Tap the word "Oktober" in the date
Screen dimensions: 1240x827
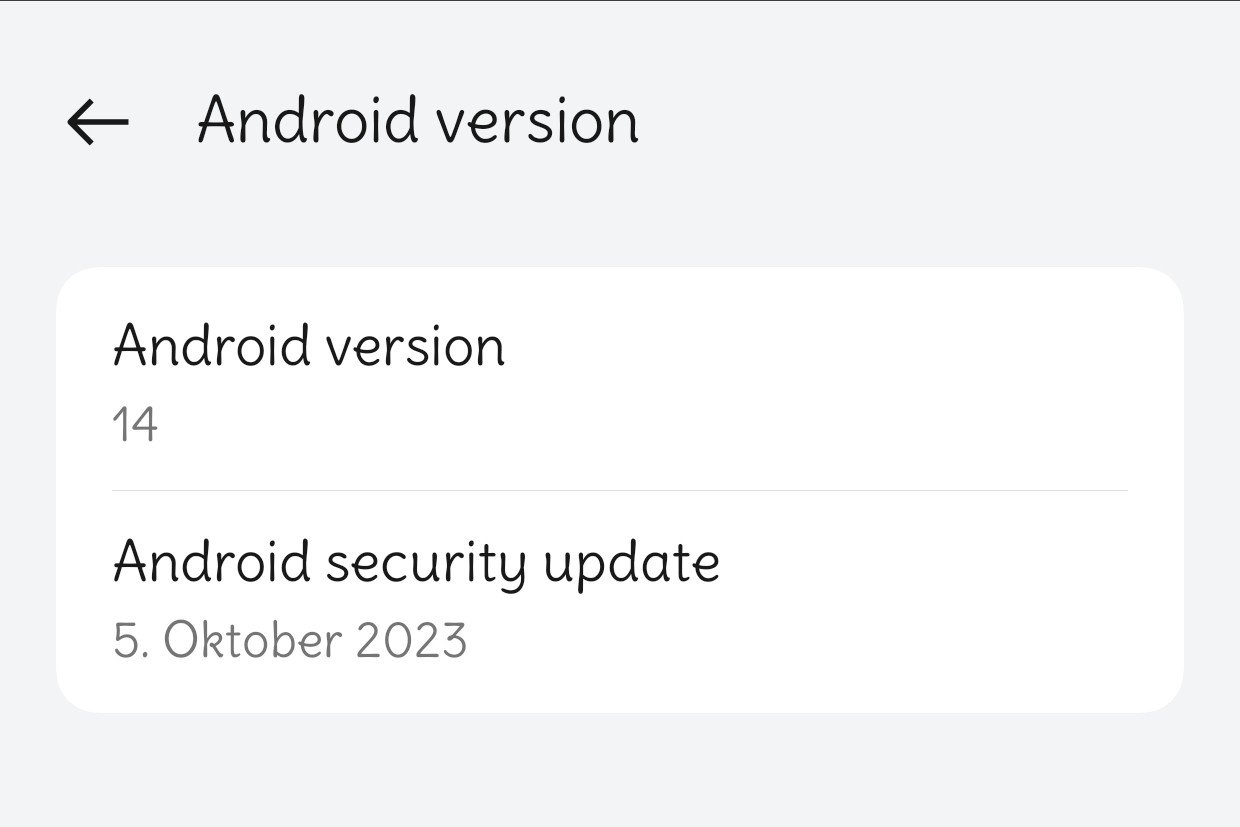(x=251, y=640)
